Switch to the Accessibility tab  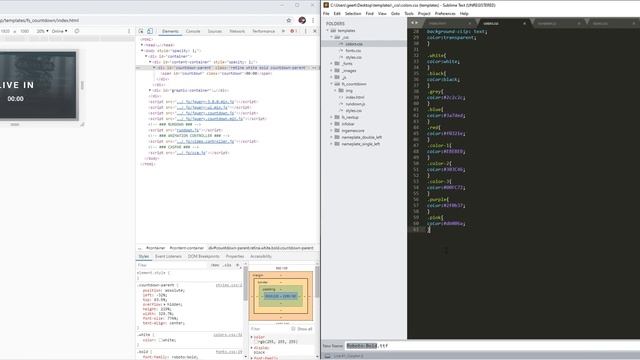tap(261, 256)
